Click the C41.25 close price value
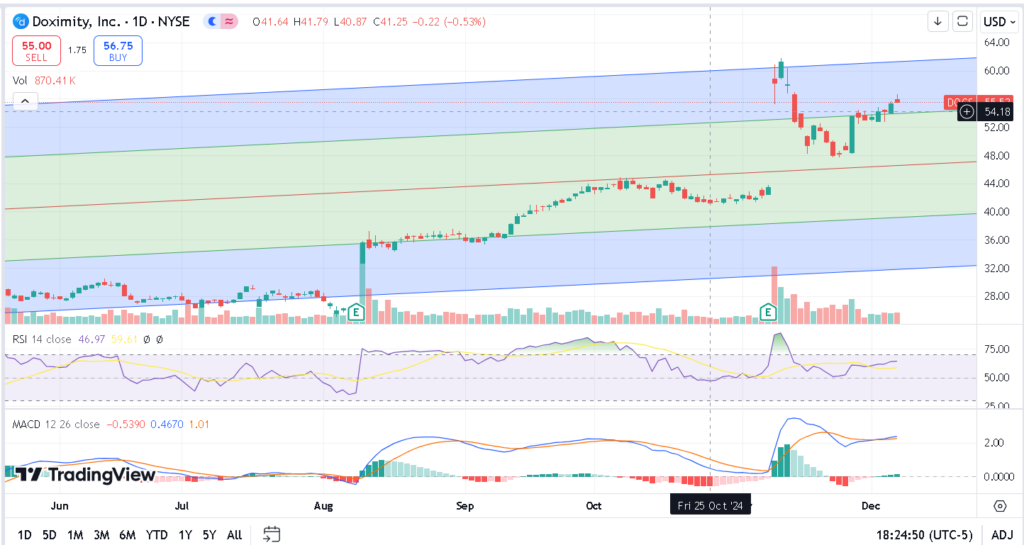Viewport: 1024px width, 545px height. tap(391, 22)
